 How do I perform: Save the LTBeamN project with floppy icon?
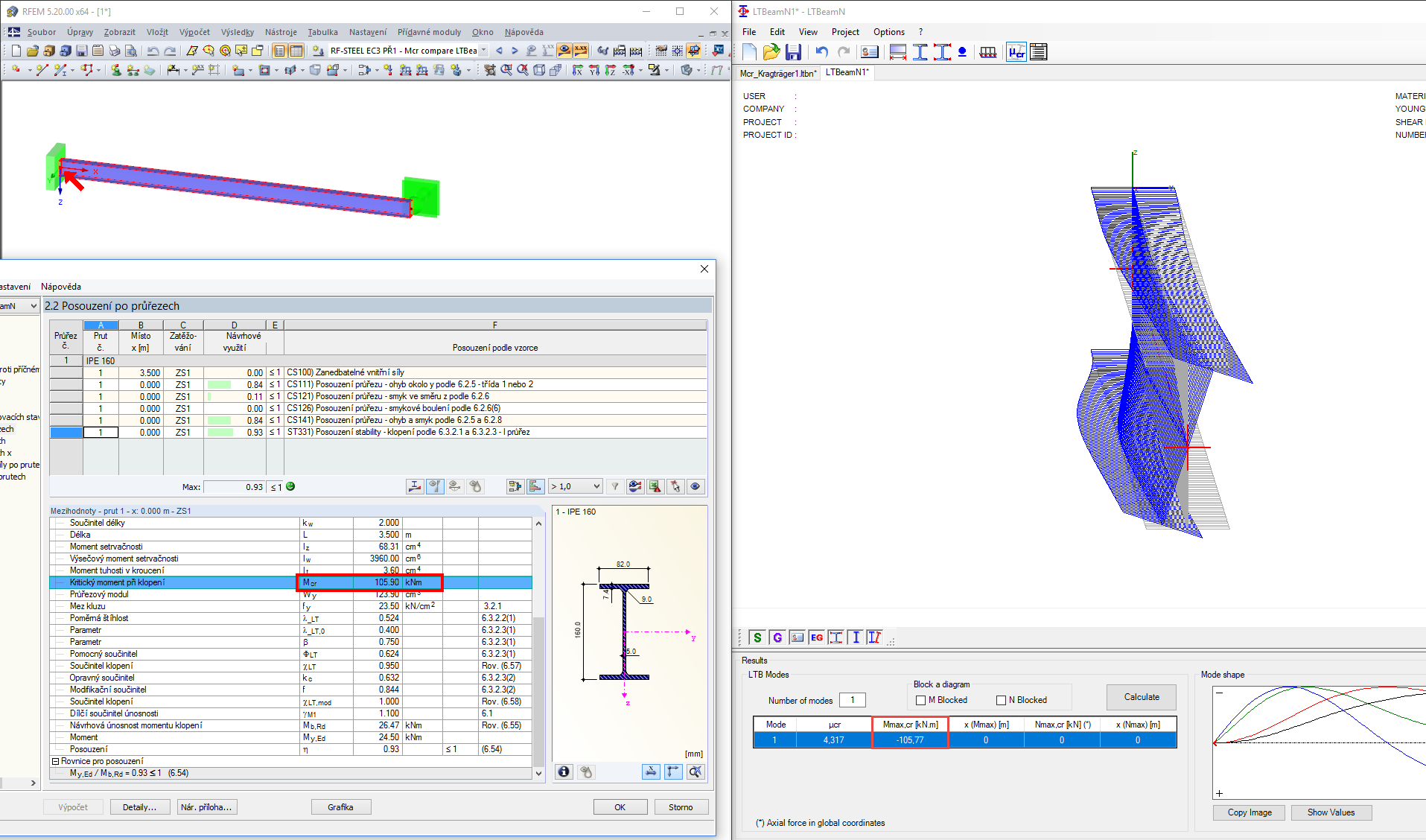793,52
